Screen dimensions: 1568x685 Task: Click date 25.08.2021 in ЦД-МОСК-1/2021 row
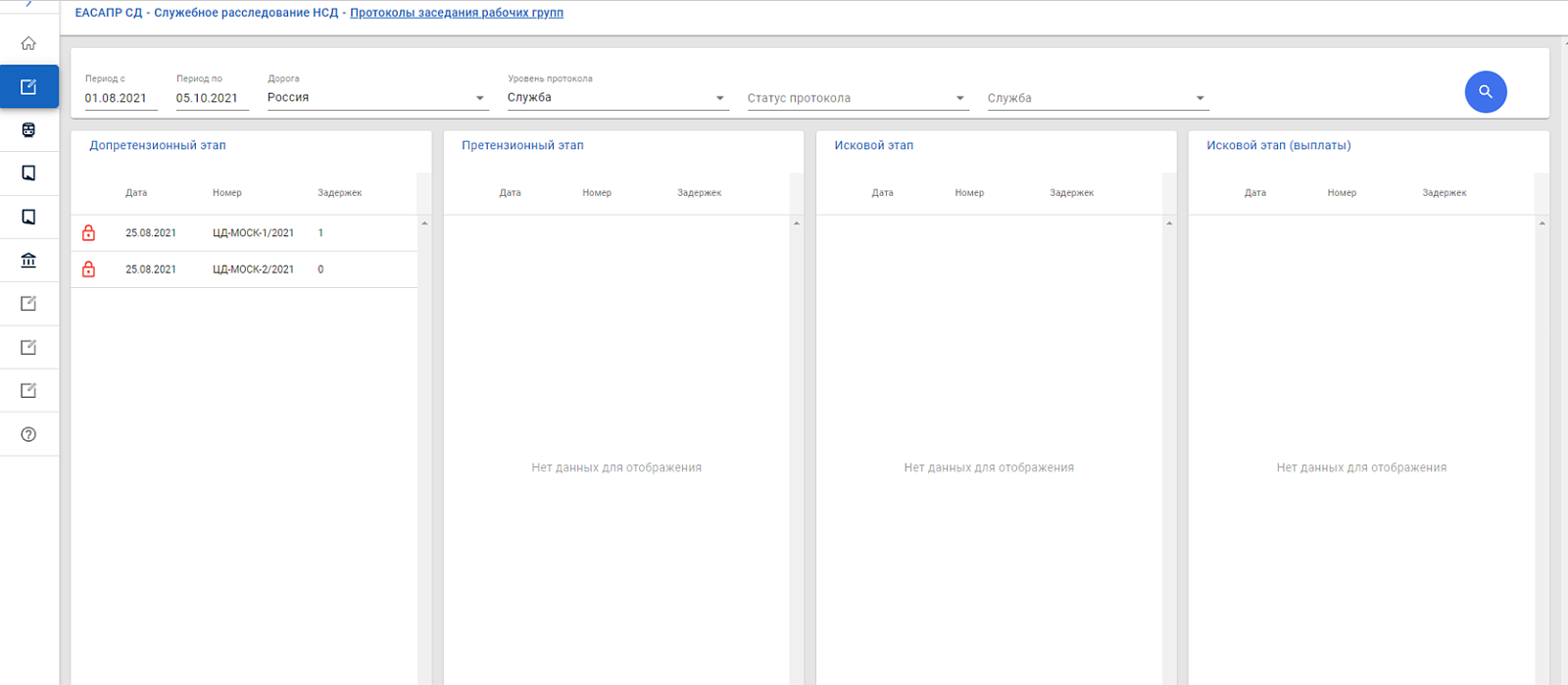tap(151, 233)
